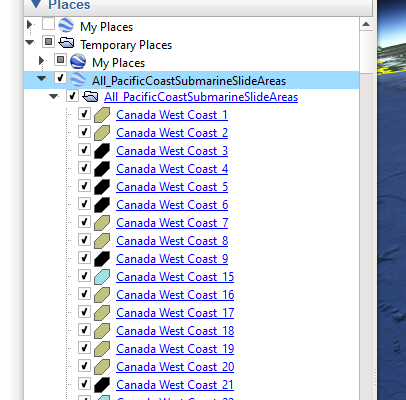Uncheck Canada West Coast 9 checkbox
The height and width of the screenshot is (400, 406).
pyautogui.click(x=84, y=258)
